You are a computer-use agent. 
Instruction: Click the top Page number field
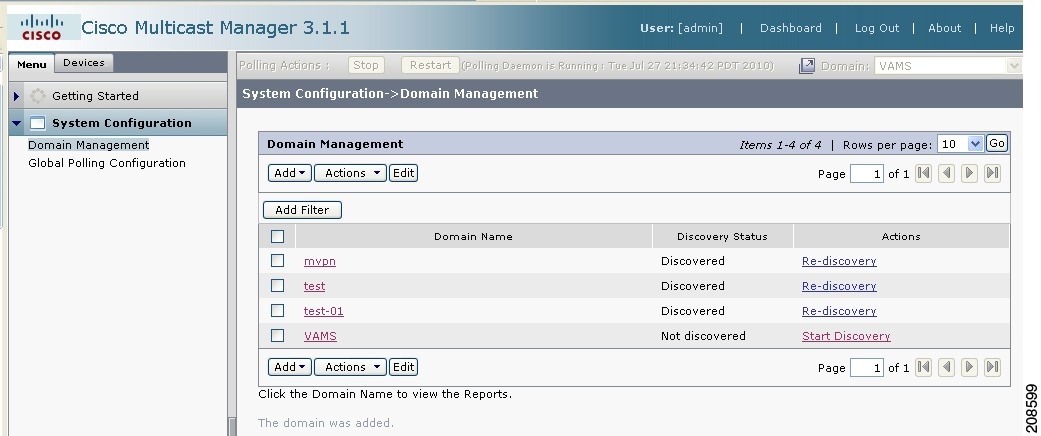point(867,174)
